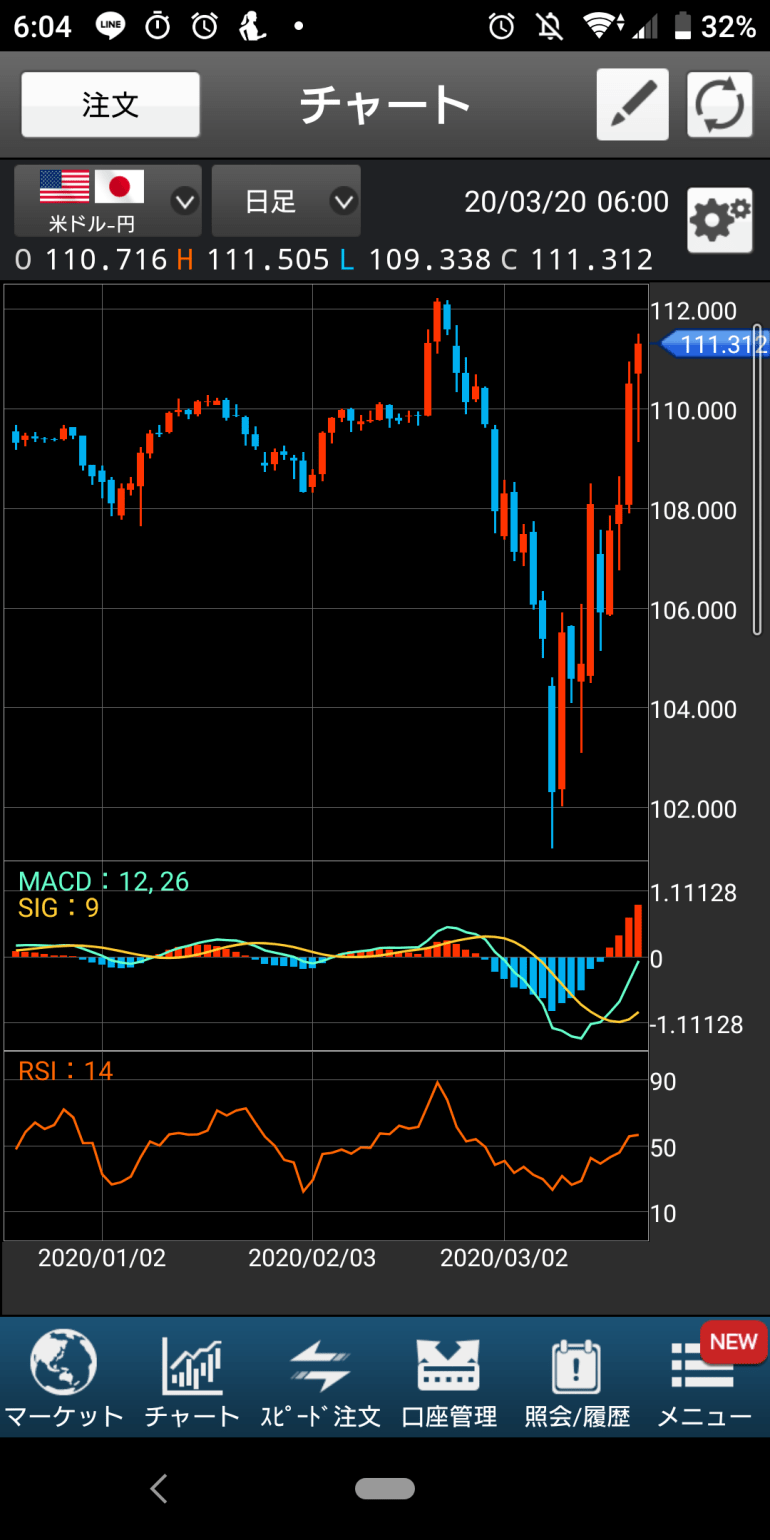Tap the pencil drawing tool icon
This screenshot has width=770, height=1540.
632,104
